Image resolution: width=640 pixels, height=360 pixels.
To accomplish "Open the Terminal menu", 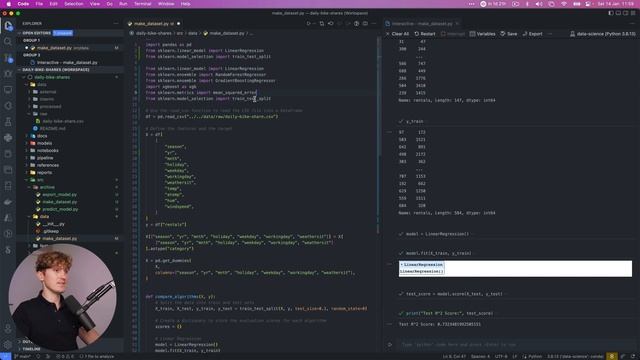I will [142, 4].
